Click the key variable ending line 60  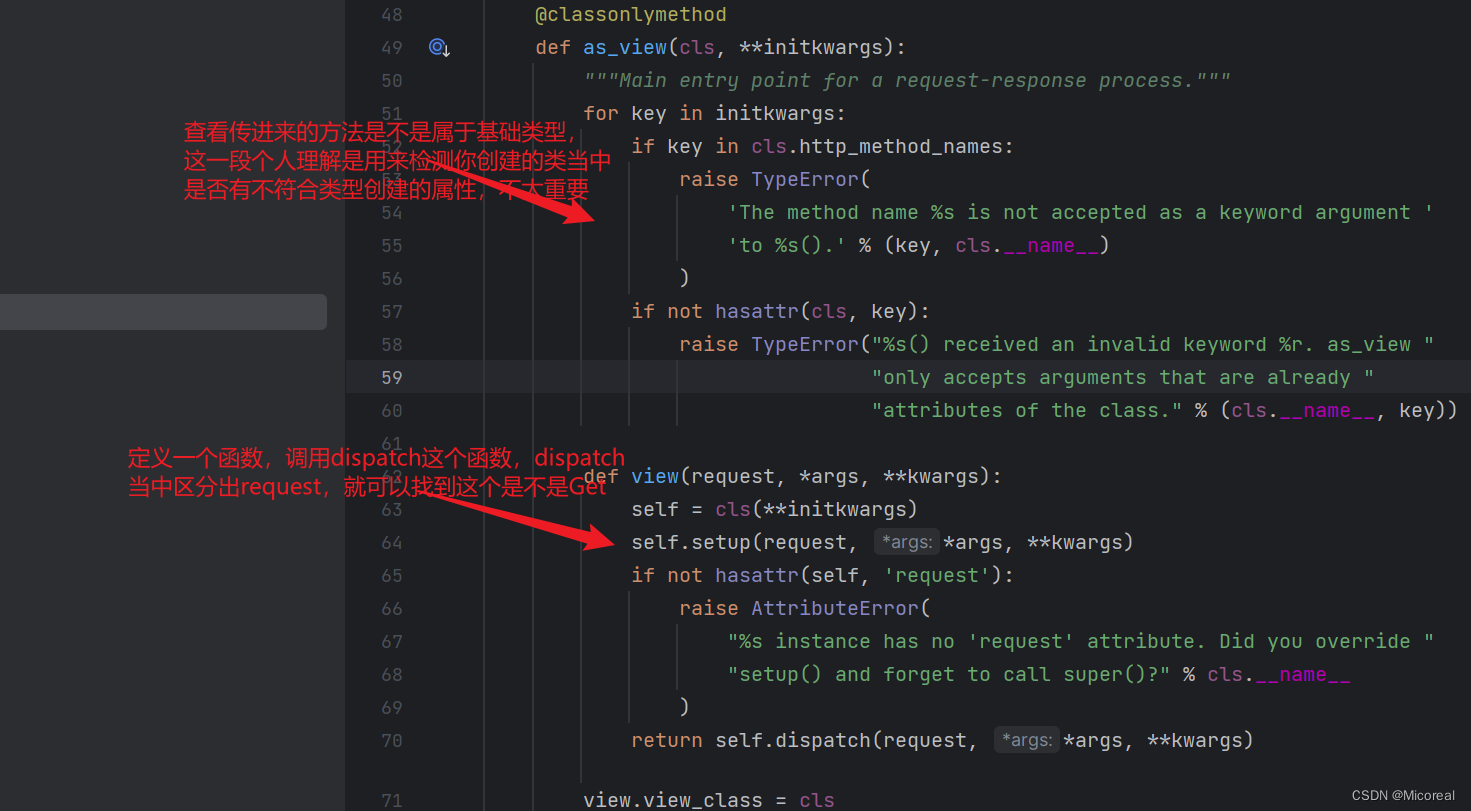[x=1417, y=410]
